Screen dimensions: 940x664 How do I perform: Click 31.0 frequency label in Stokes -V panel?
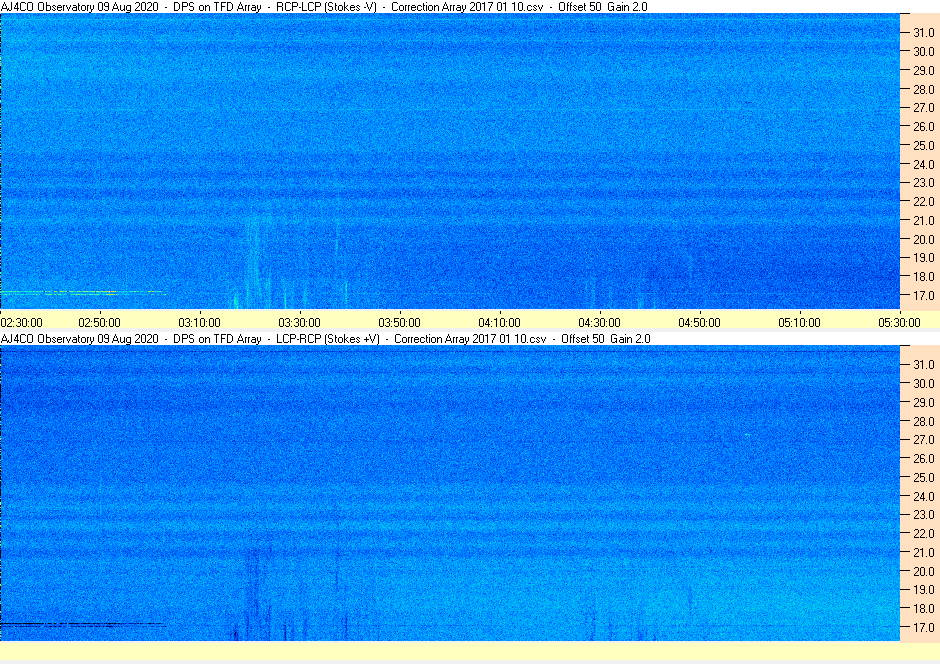coord(923,33)
